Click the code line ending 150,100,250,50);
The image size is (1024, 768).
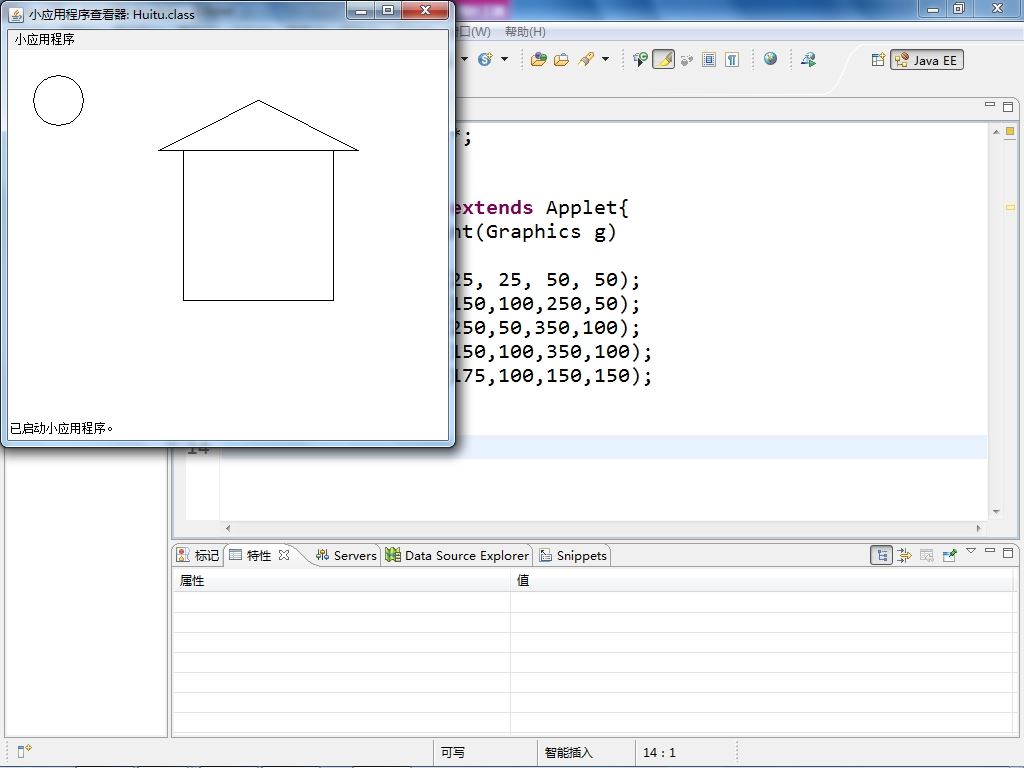(x=547, y=304)
